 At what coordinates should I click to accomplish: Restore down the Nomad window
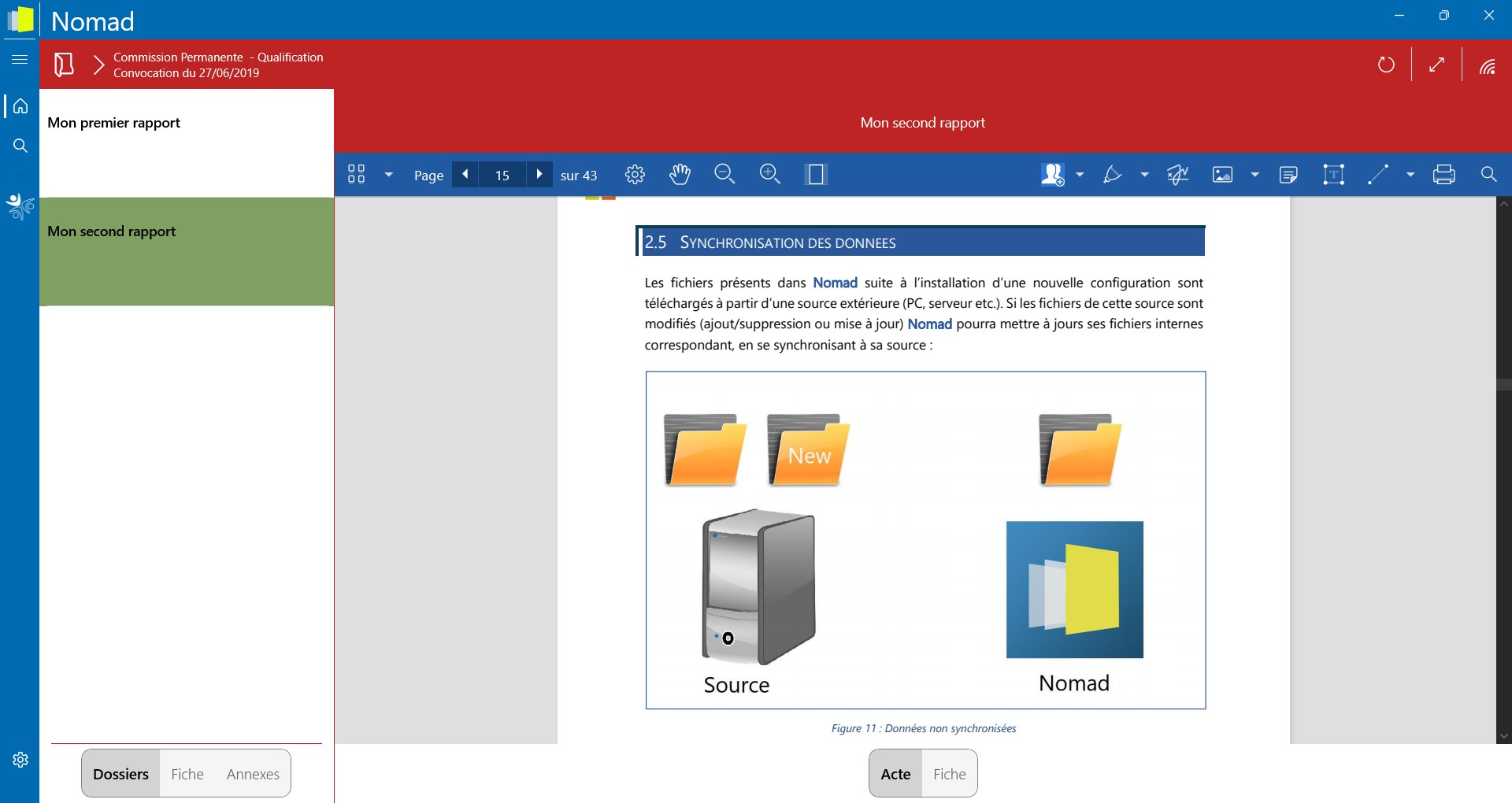click(1443, 15)
